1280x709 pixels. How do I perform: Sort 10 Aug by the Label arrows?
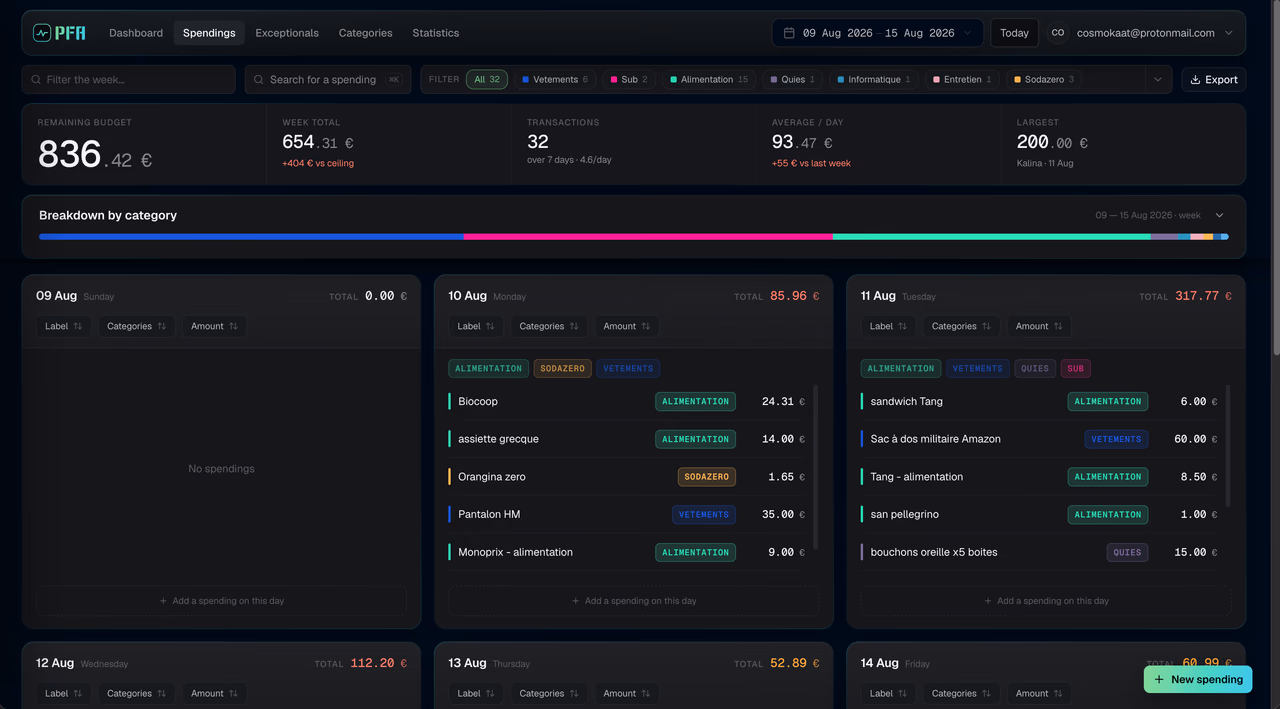pyautogui.click(x=490, y=326)
